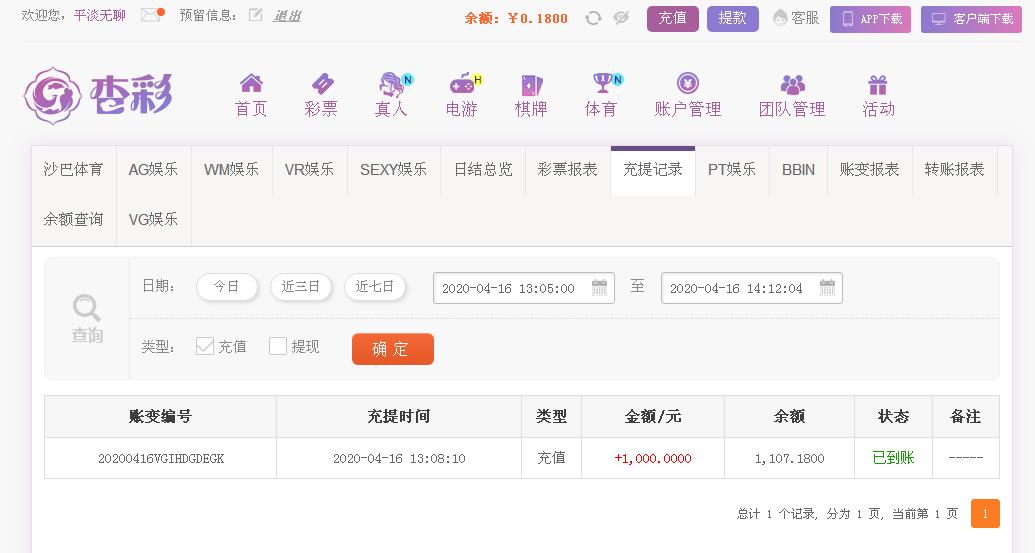This screenshot has height=553, width=1035.
Task: Open the end date calendar picker
Action: pos(827,287)
